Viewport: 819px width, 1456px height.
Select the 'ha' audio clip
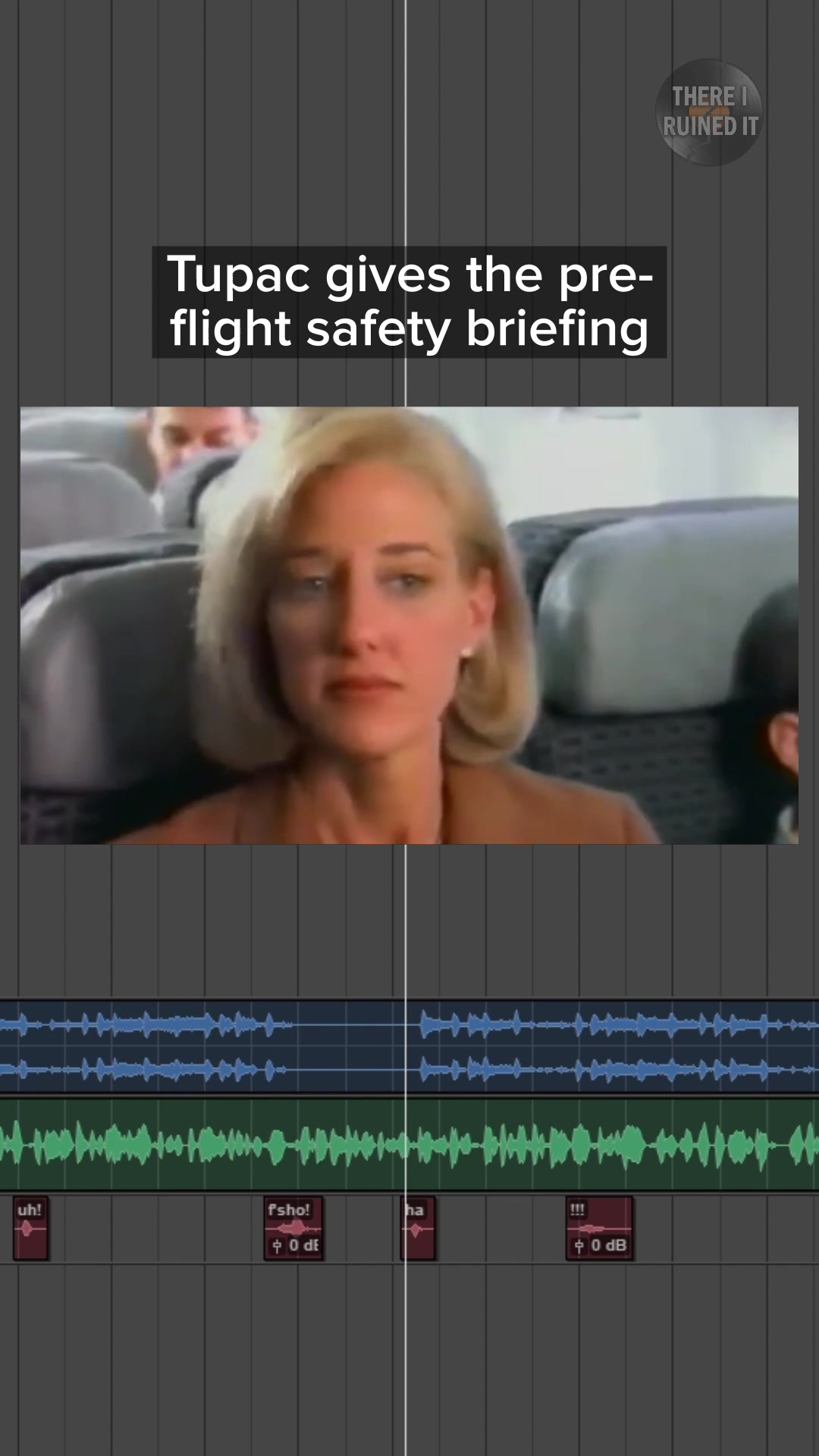tap(418, 1228)
